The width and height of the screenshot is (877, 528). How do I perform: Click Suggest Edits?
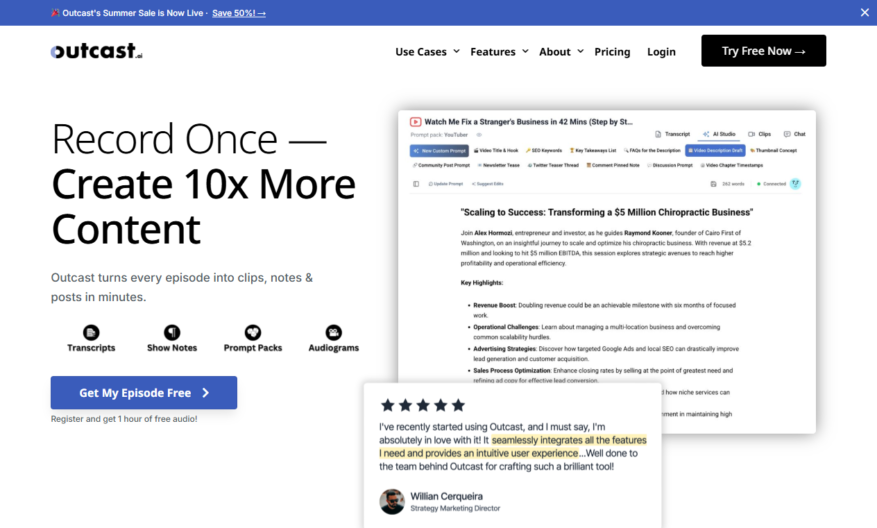[x=488, y=184]
